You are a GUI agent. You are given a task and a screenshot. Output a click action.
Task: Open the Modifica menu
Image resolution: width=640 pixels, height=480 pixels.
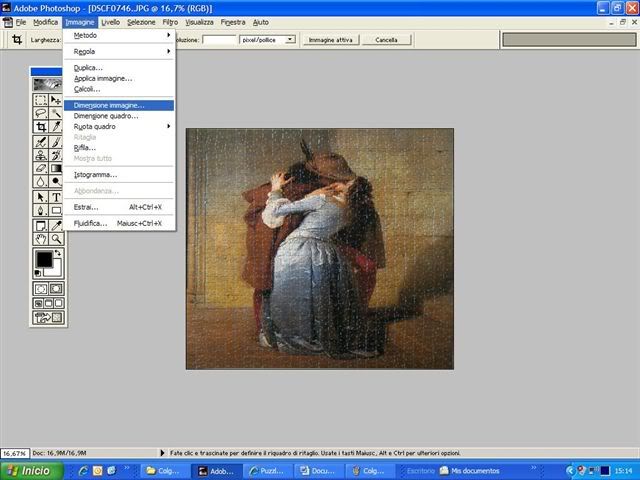46,22
